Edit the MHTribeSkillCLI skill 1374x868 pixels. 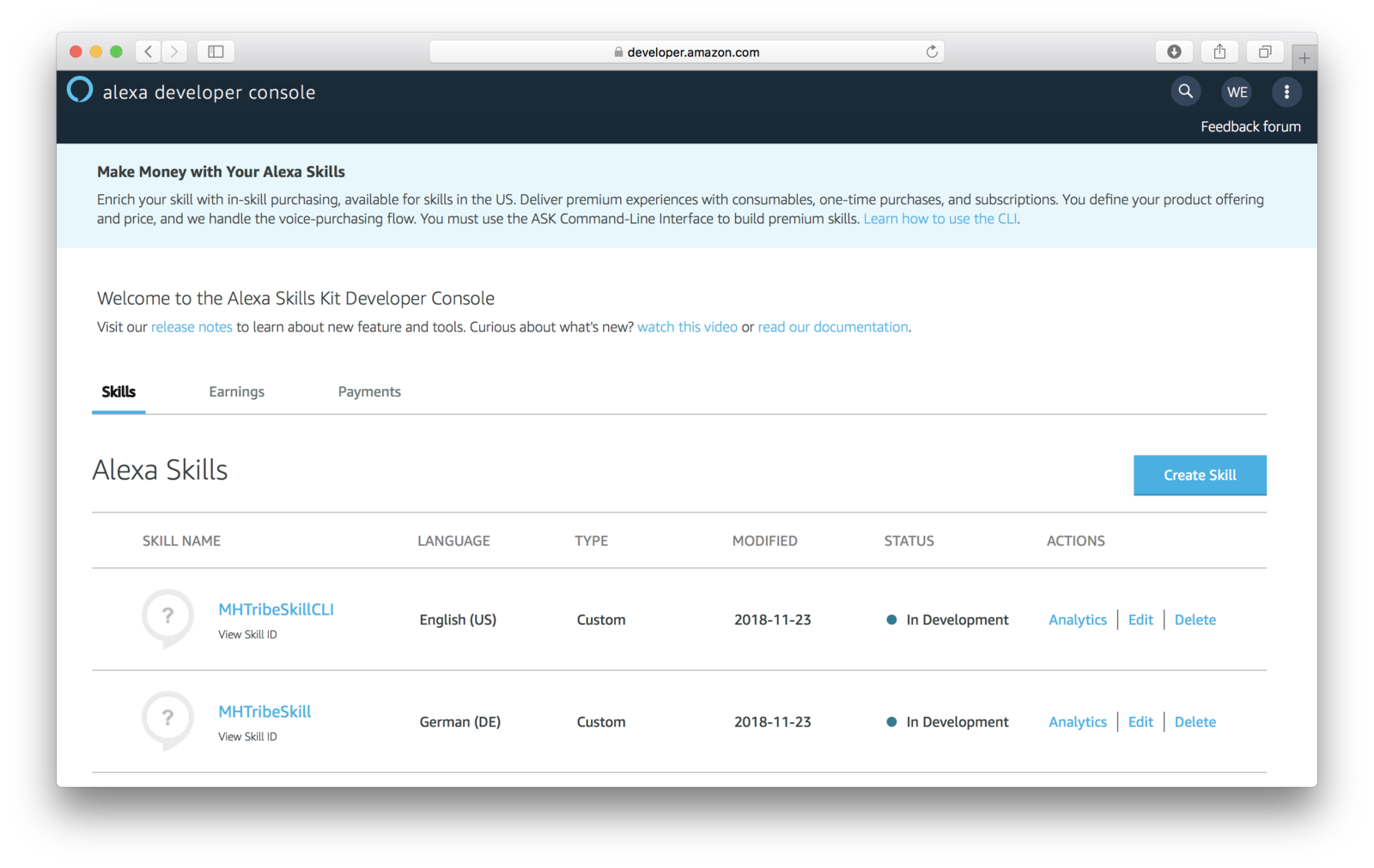pyautogui.click(x=1140, y=620)
